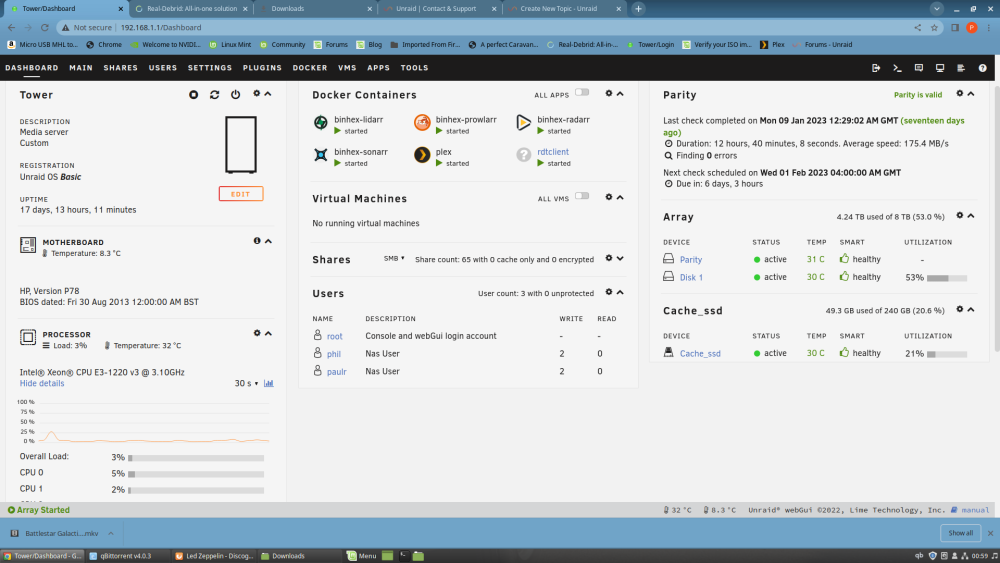Screen dimensions: 1000x563
Task: Open the feedback icon in header
Action: point(918,68)
